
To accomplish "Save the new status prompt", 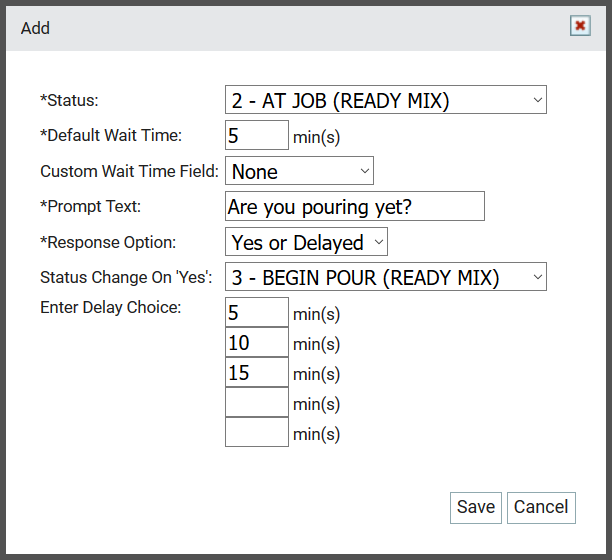I will click(476, 508).
